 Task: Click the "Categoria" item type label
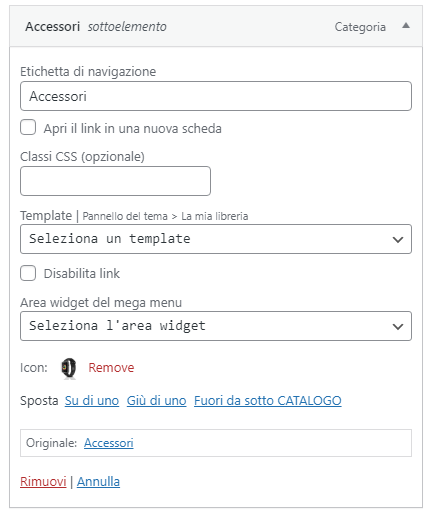[x=360, y=27]
